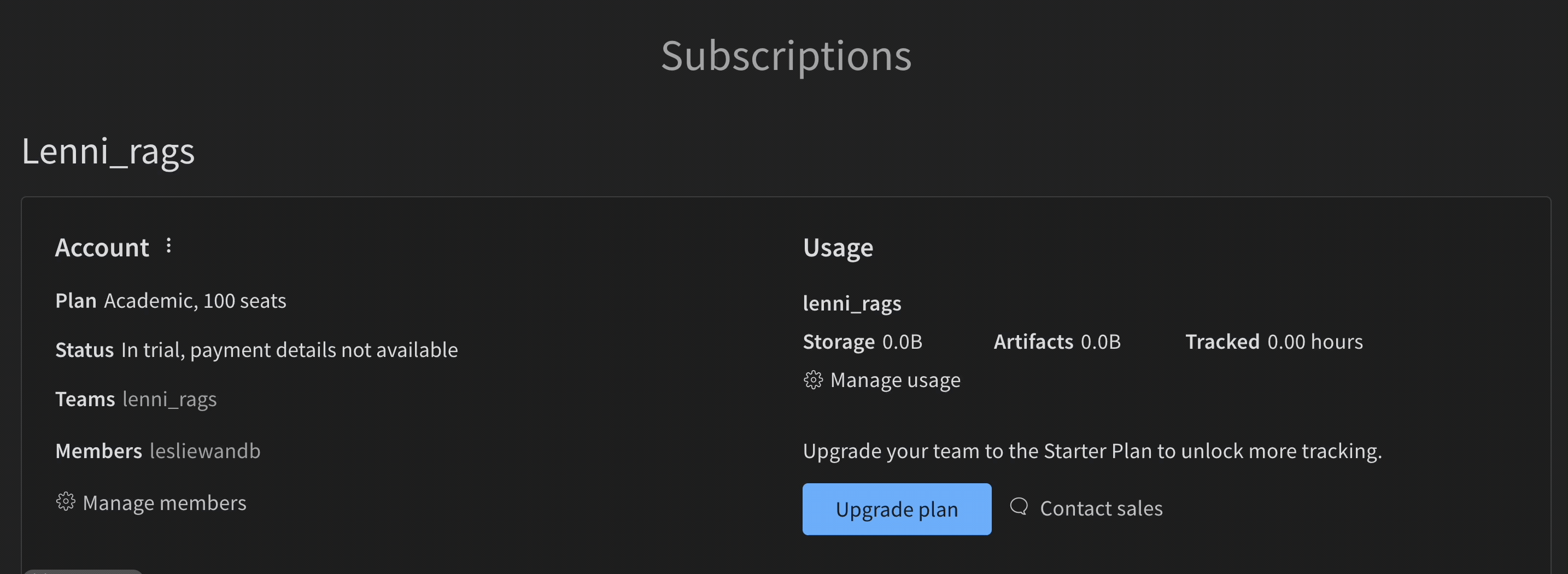Screen dimensions: 1568x574
Task: Open the lesliewandb member profile link
Action: point(204,451)
